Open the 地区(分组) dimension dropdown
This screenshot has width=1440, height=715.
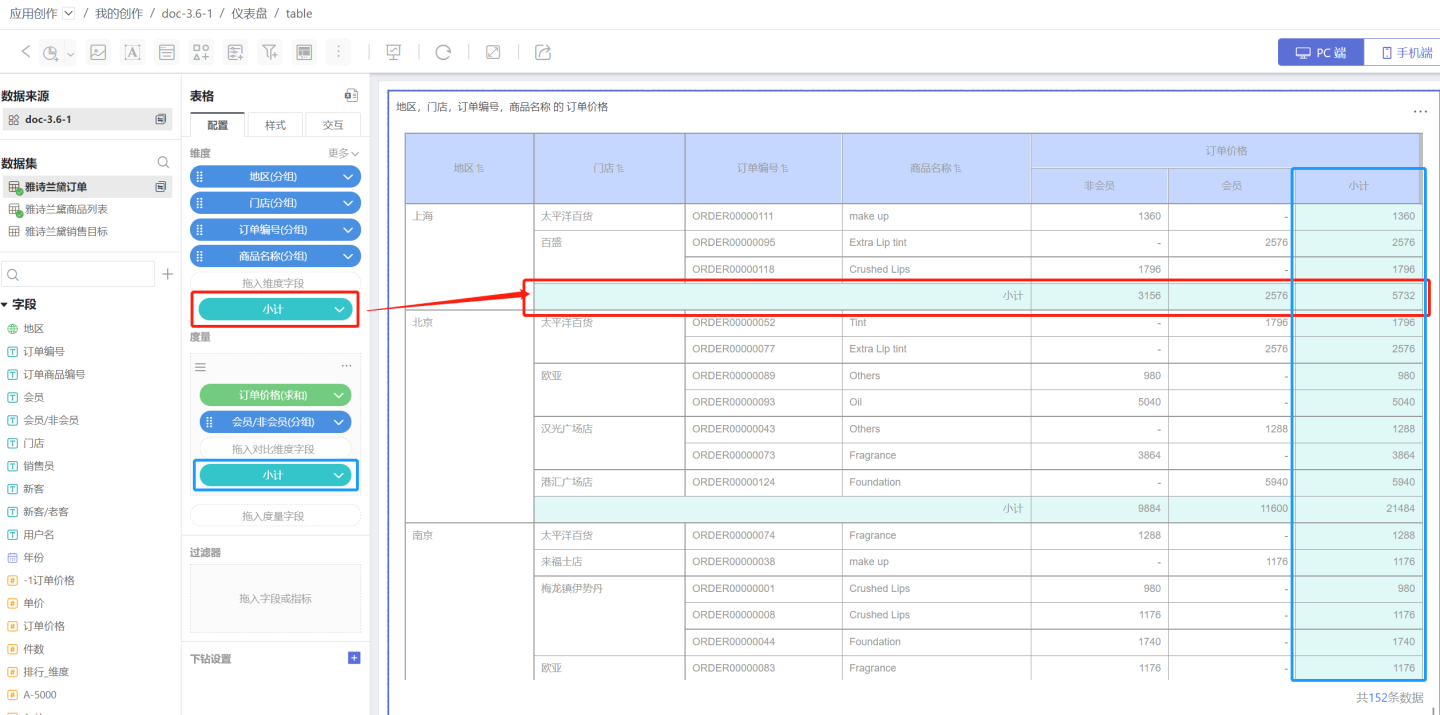click(x=348, y=177)
